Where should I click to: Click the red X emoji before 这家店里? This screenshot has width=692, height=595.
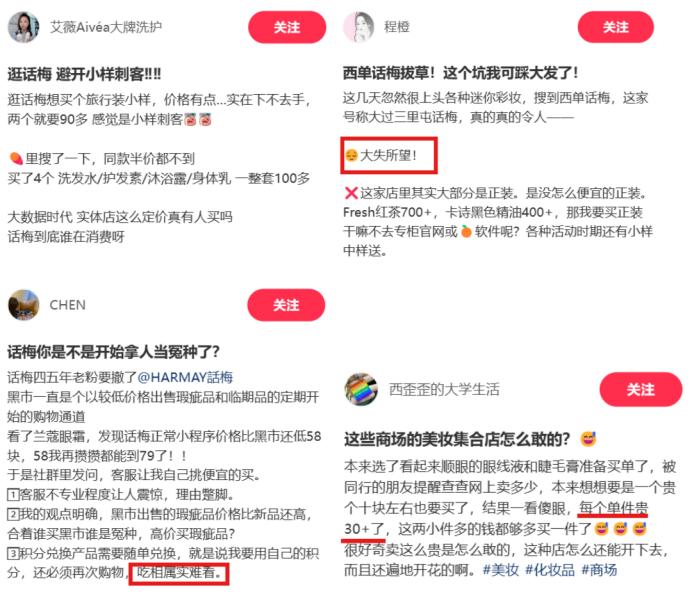pos(351,193)
